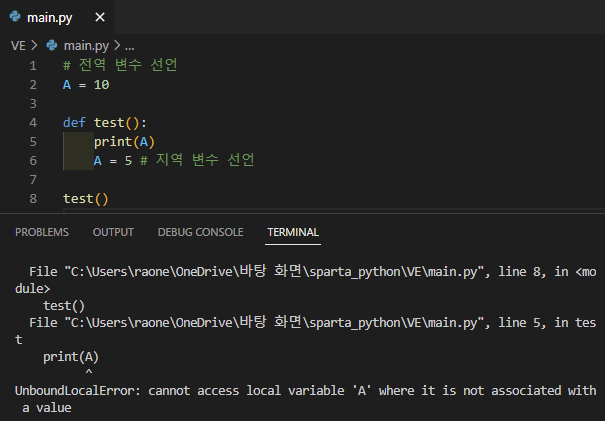
Task: Click the '# 지역 변수 선언' comment
Action: coord(197,160)
